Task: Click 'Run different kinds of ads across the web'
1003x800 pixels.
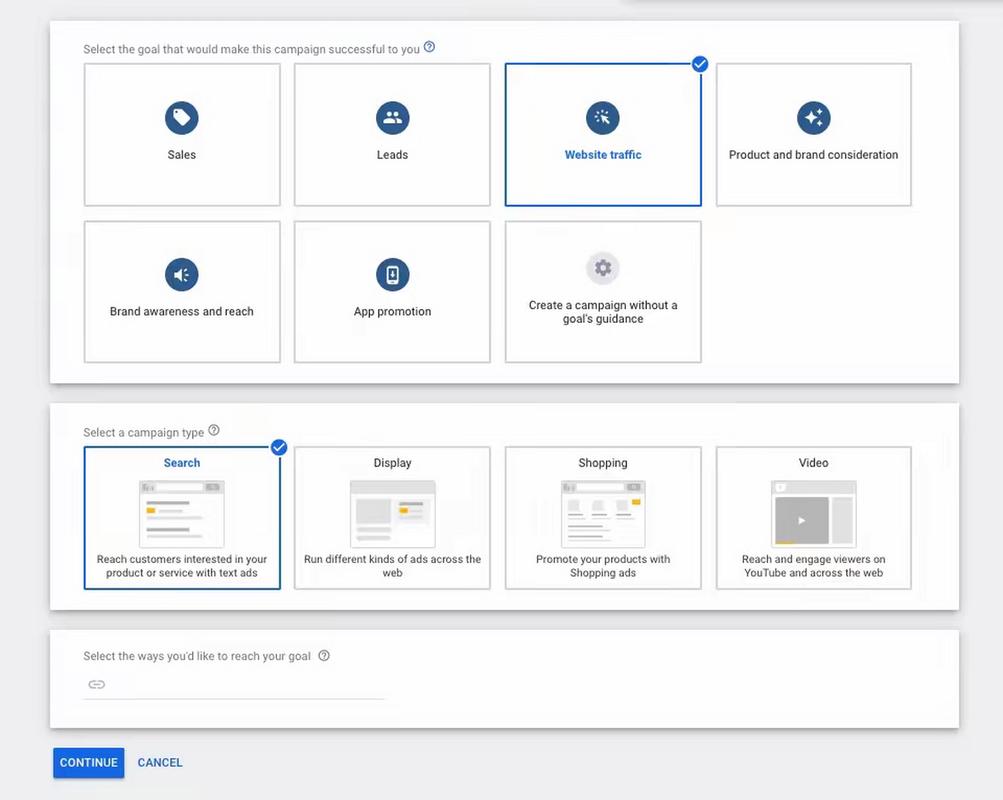Action: pos(392,566)
